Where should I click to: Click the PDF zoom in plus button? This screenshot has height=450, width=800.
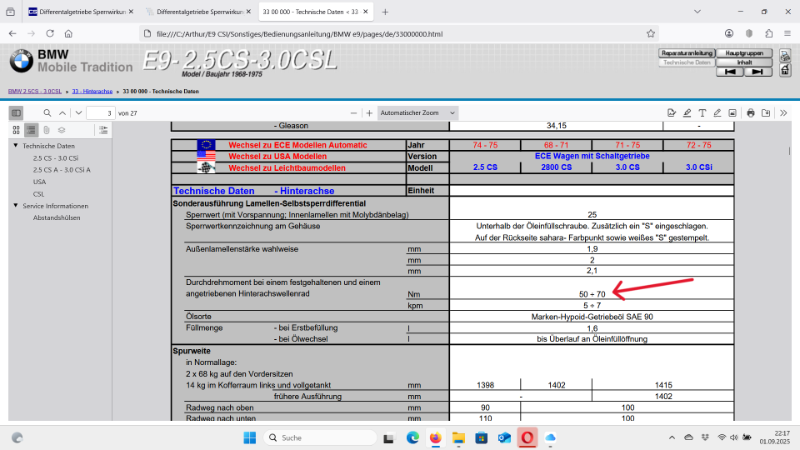coord(369,113)
